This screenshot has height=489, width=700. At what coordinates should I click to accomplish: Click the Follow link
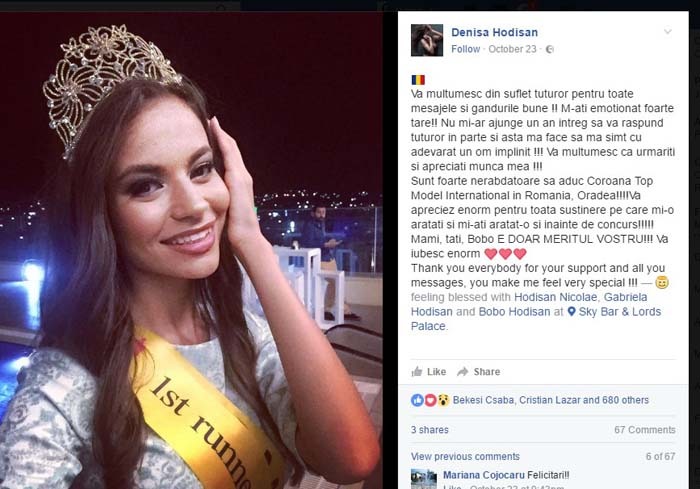(x=466, y=49)
